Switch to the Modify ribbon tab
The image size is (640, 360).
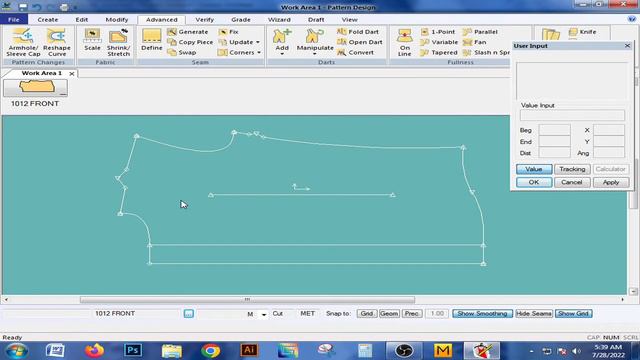(117, 20)
